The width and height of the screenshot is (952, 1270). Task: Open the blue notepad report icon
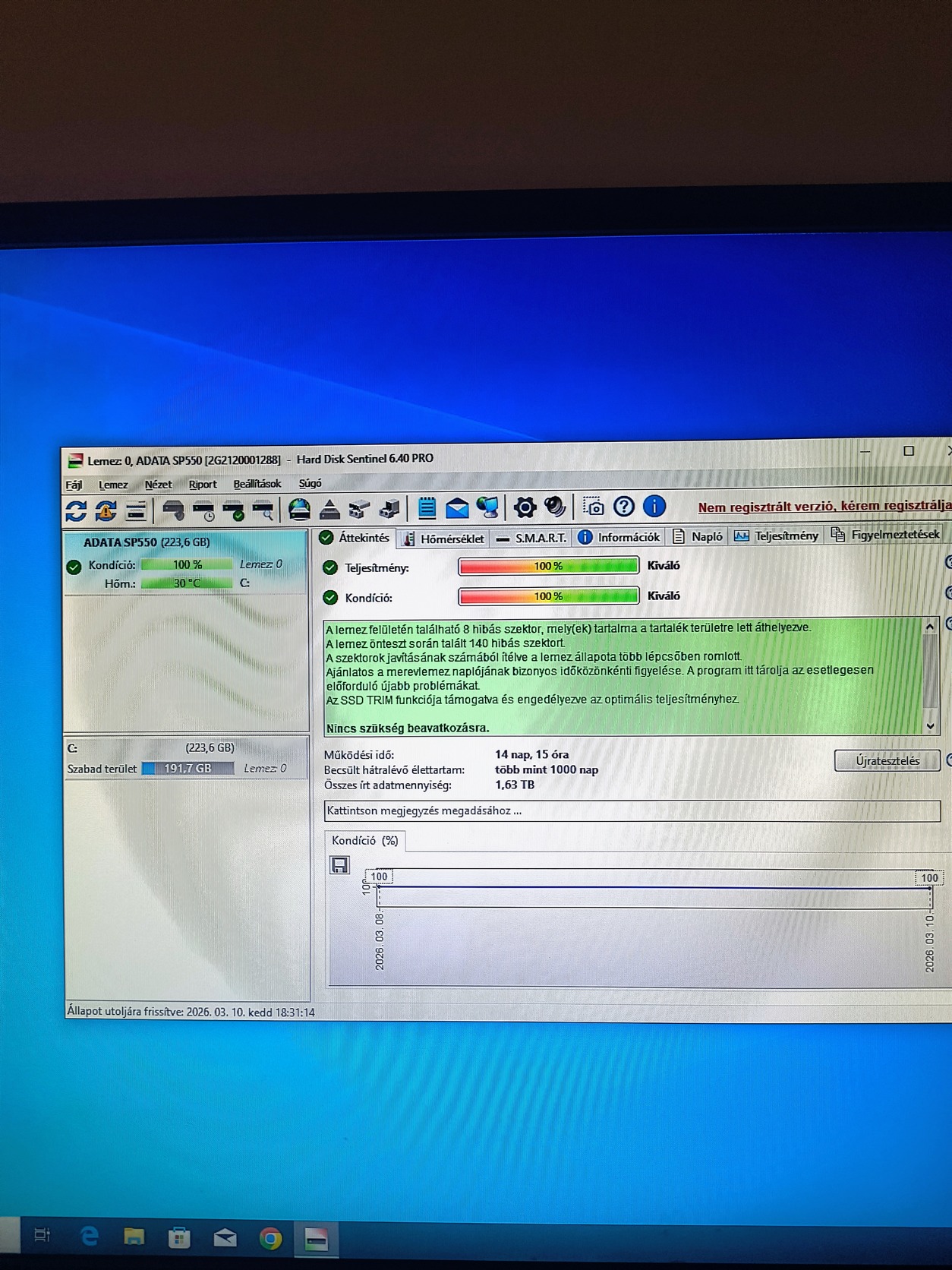click(427, 508)
